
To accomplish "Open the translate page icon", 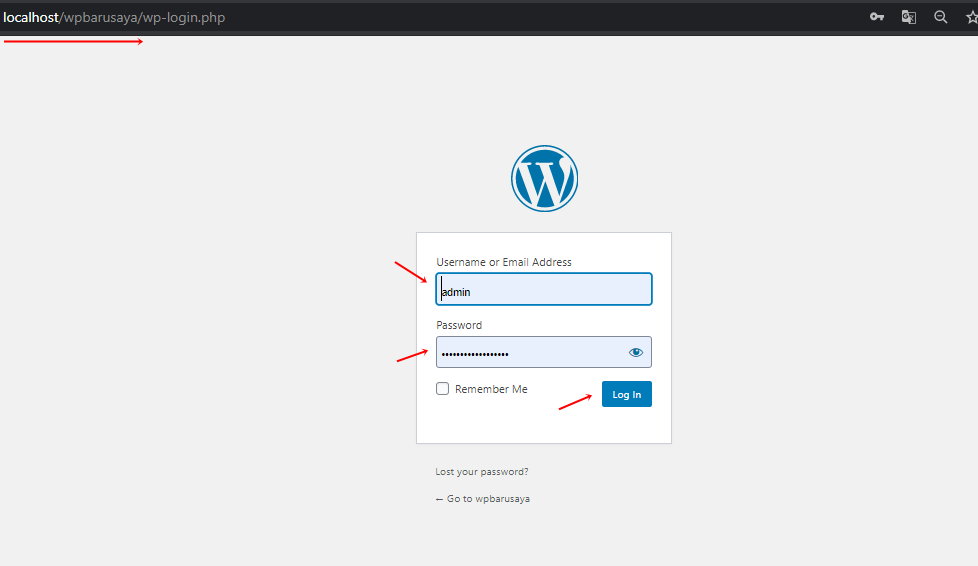I will (x=909, y=17).
